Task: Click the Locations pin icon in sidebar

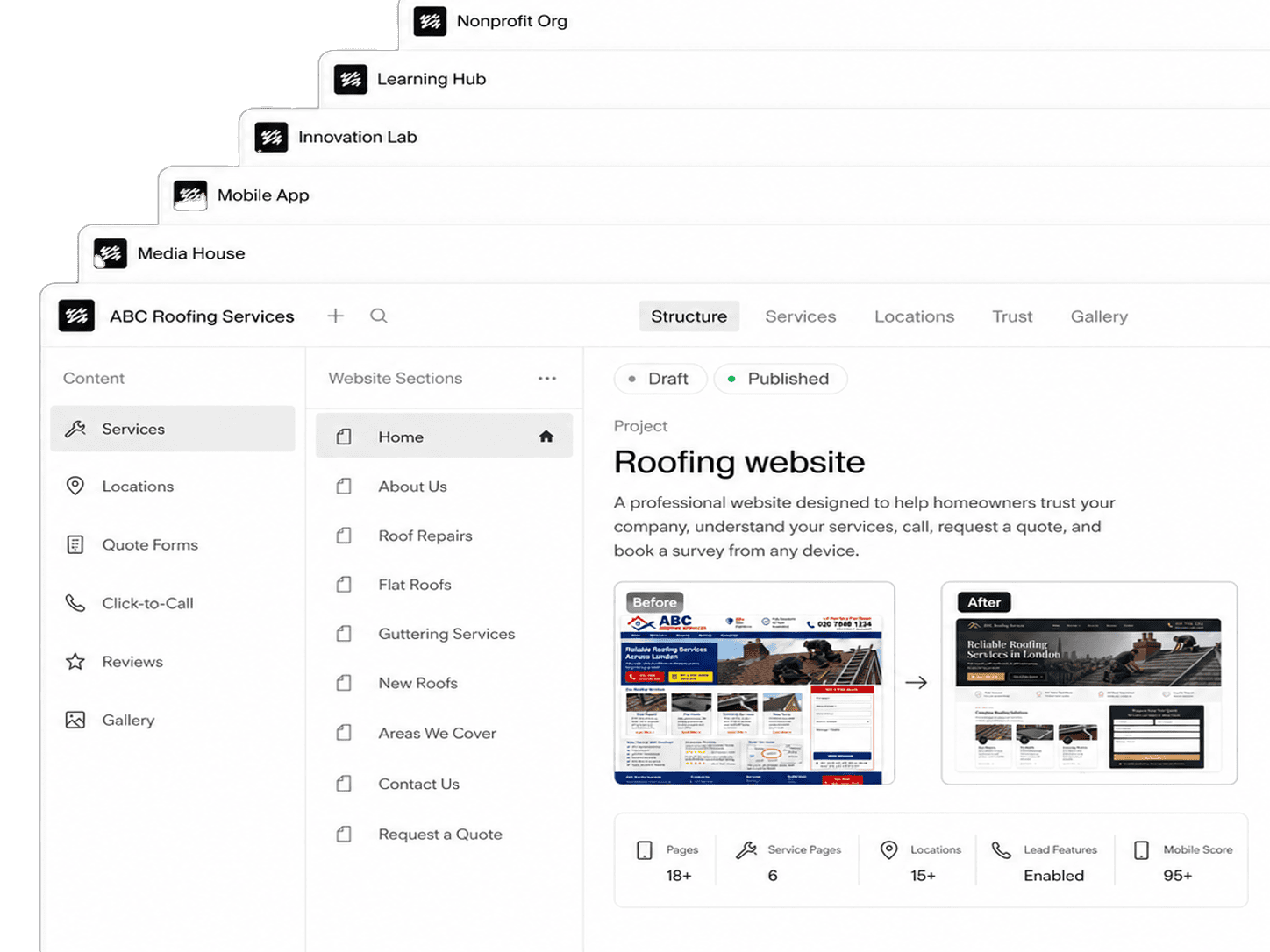Action: pyautogui.click(x=75, y=486)
